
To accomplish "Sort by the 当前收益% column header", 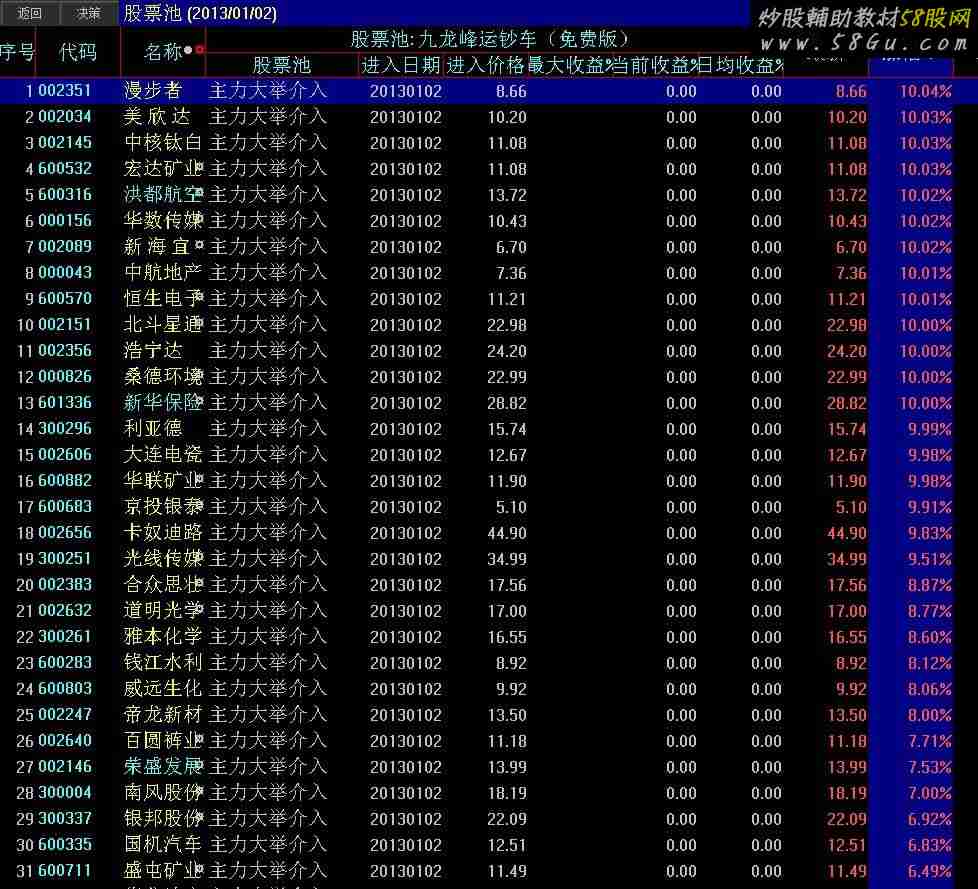I will pos(655,65).
